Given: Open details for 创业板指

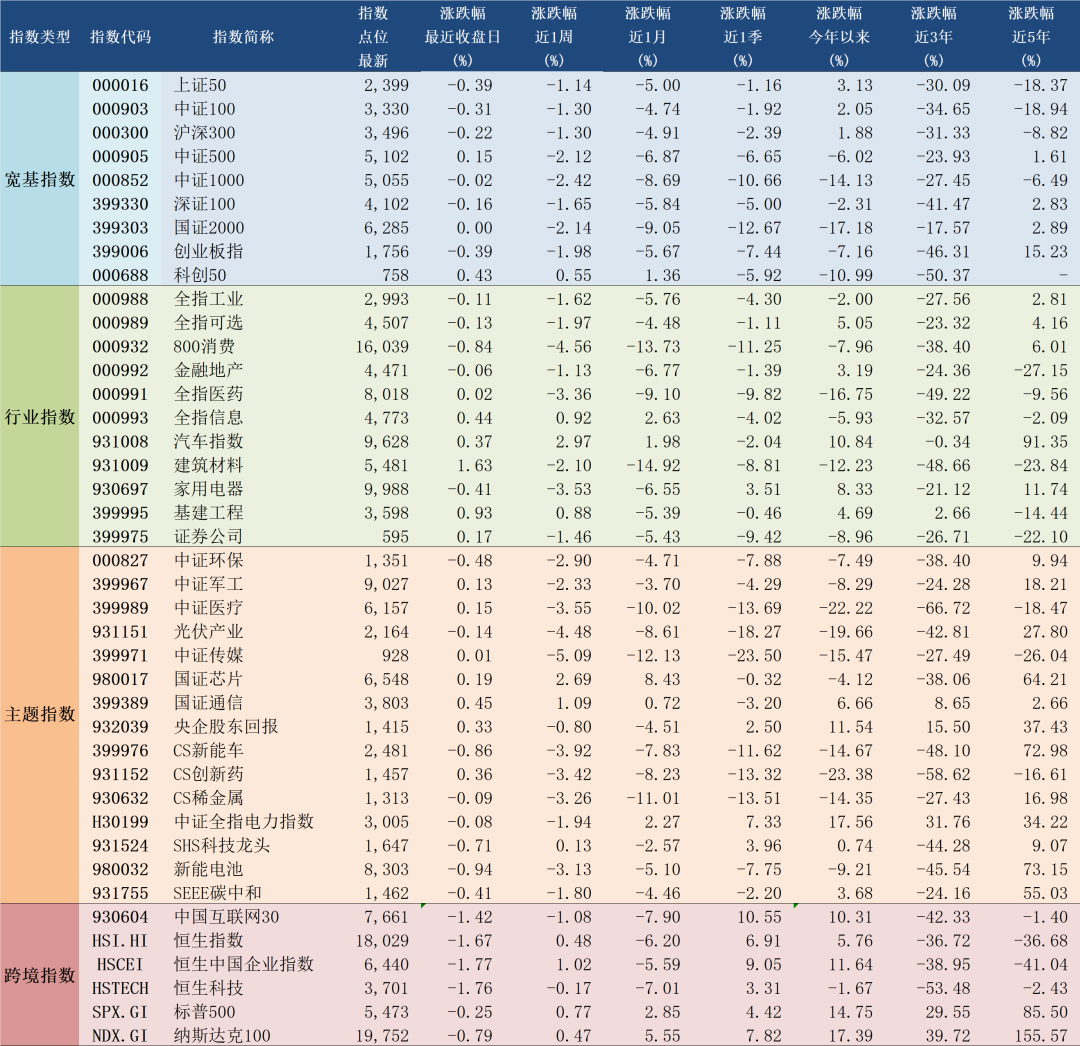Looking at the screenshot, I should [x=210, y=250].
